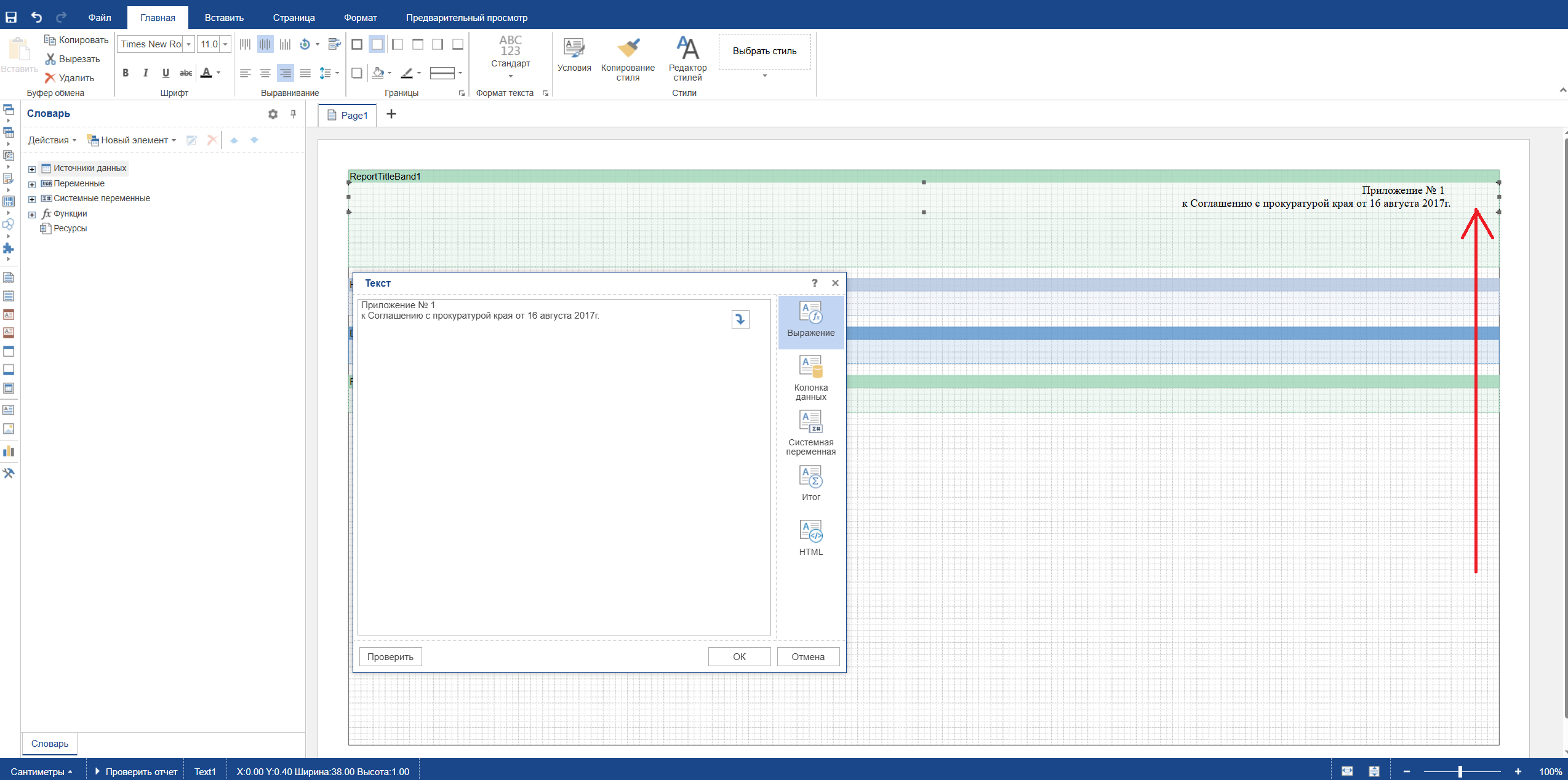Select the Выражение expression mode
Screen dimensions: 1568x780
810,322
